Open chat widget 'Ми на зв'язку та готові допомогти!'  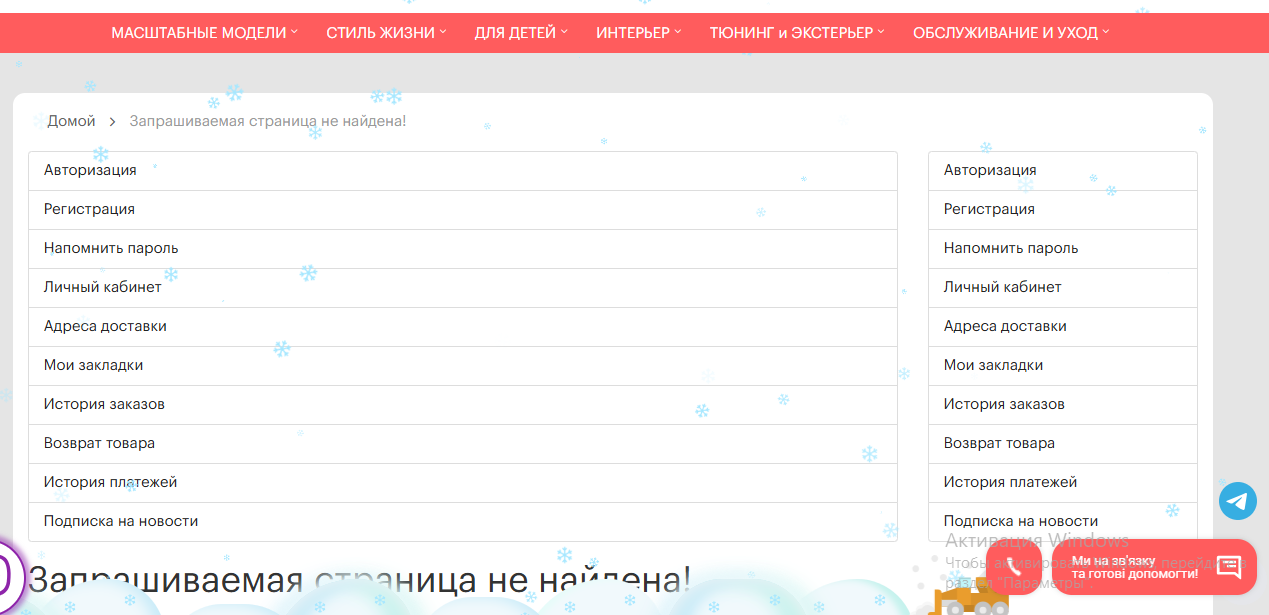1154,567
